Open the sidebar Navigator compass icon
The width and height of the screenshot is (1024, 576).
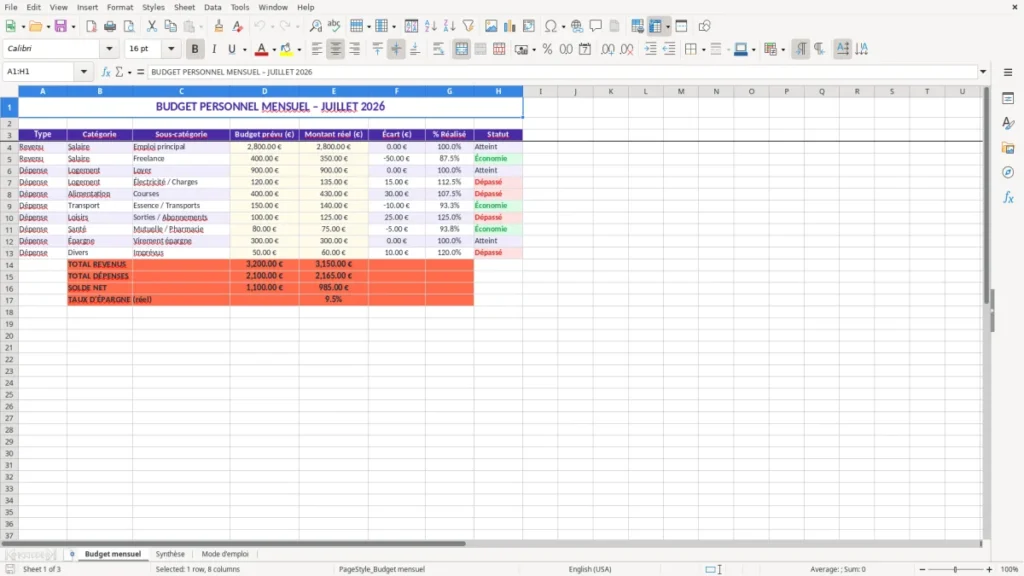1008,172
